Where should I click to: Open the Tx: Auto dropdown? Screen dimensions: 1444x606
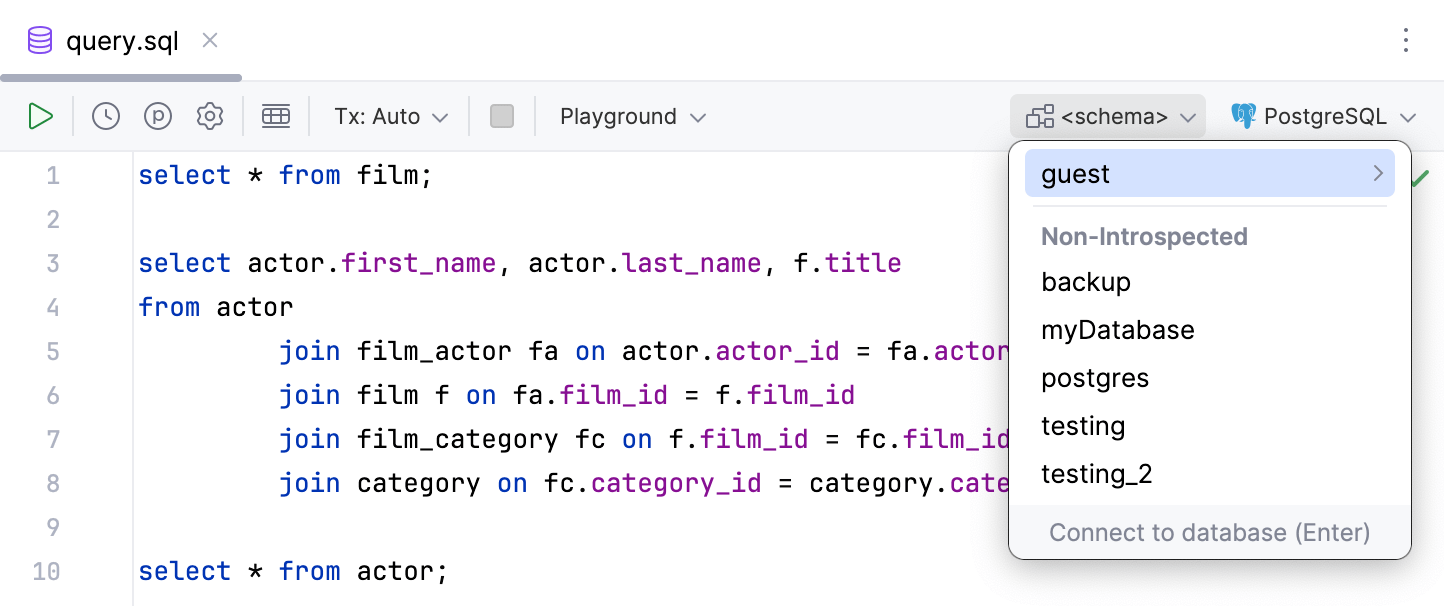tap(389, 116)
